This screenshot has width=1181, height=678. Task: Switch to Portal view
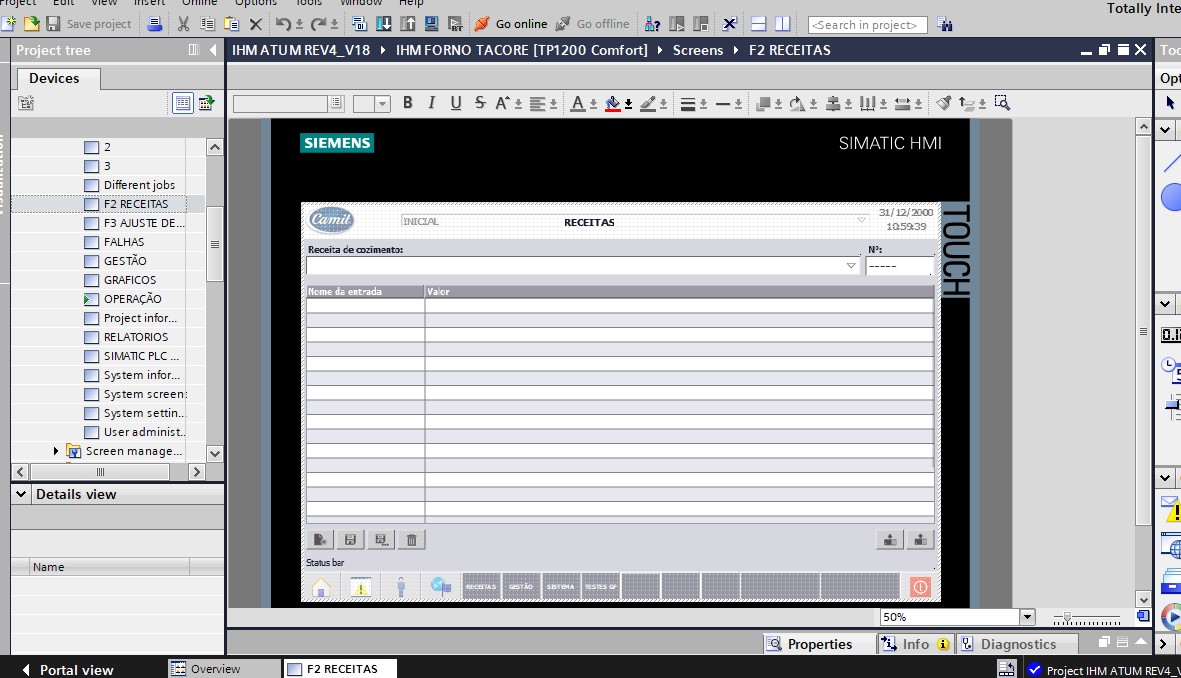[66, 669]
